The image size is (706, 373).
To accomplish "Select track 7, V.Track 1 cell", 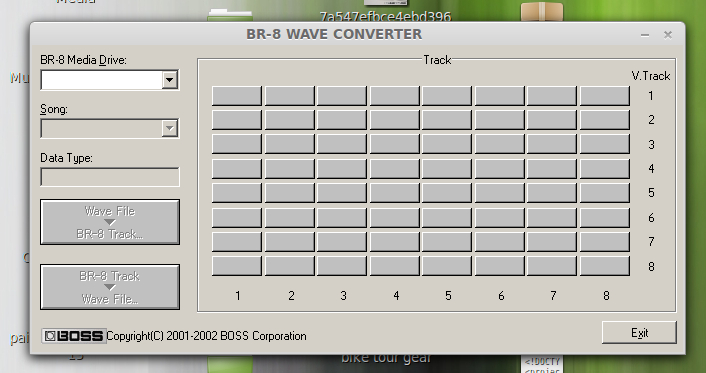I will pos(552,96).
